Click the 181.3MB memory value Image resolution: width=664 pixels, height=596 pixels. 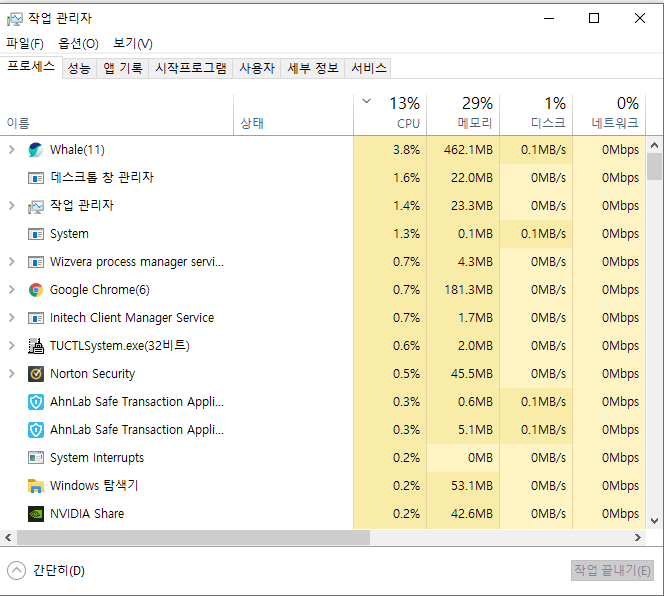(468, 290)
